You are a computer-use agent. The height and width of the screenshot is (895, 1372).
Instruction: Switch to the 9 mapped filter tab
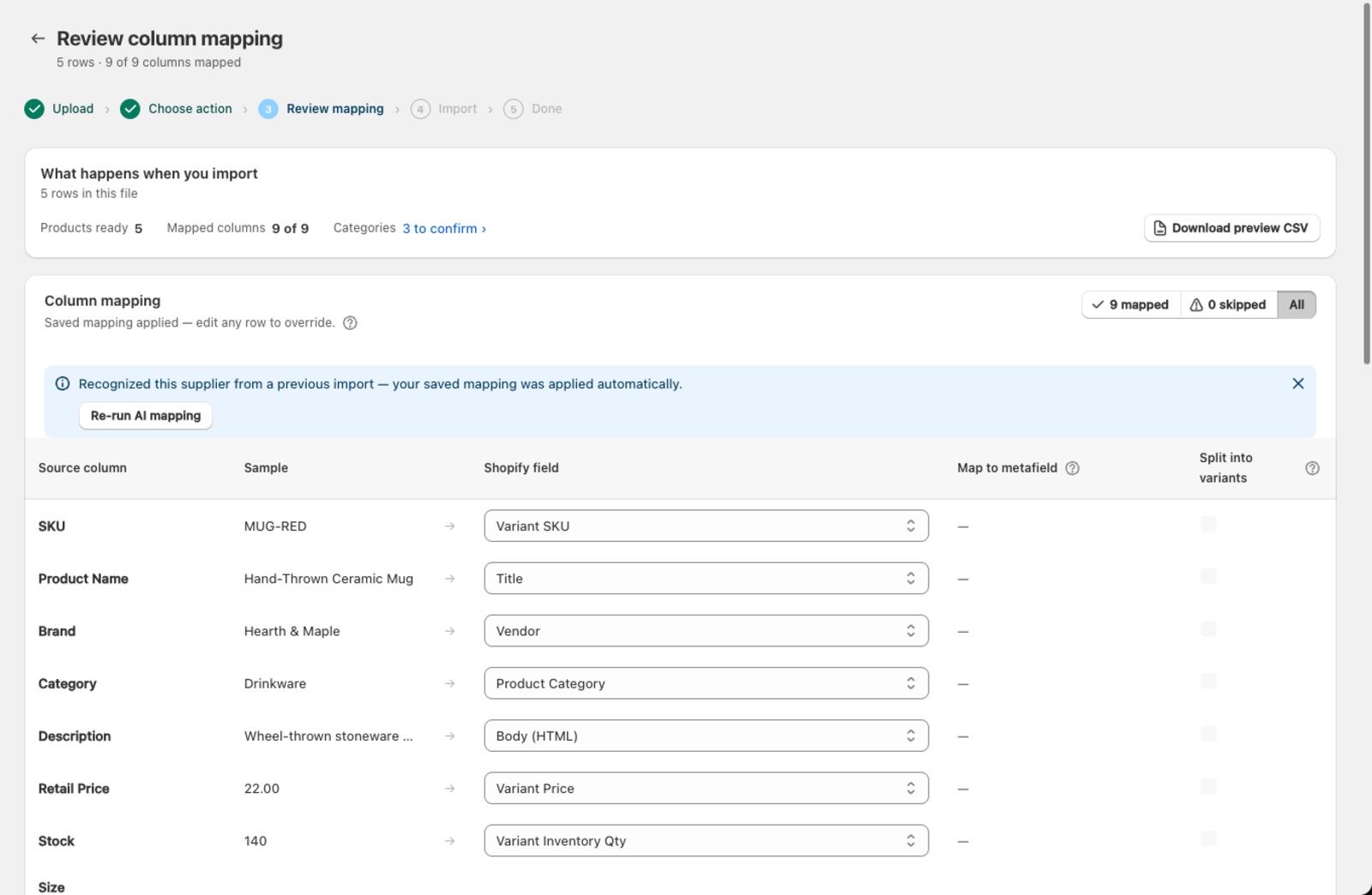pos(1131,305)
